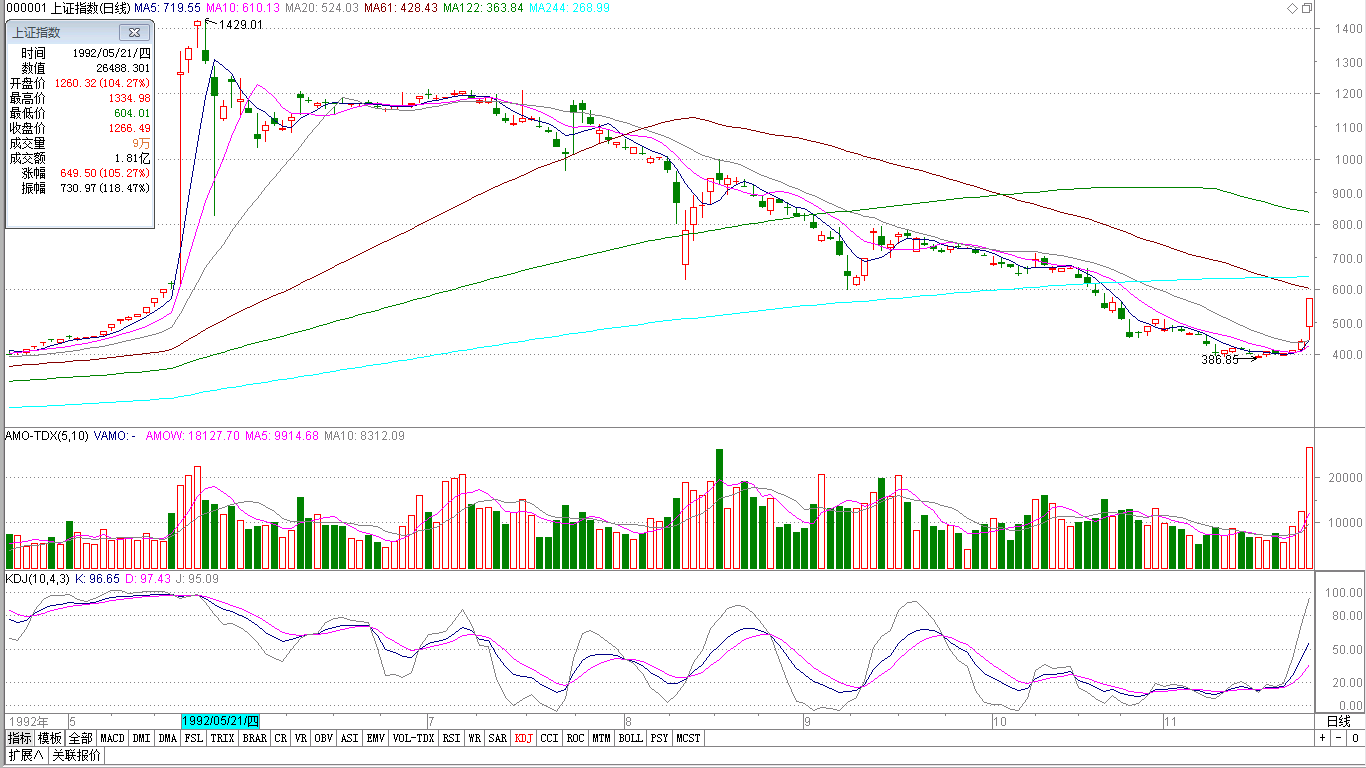This screenshot has height=768, width=1366.
Task: Expand the 扩展 panel
Action: (26, 755)
